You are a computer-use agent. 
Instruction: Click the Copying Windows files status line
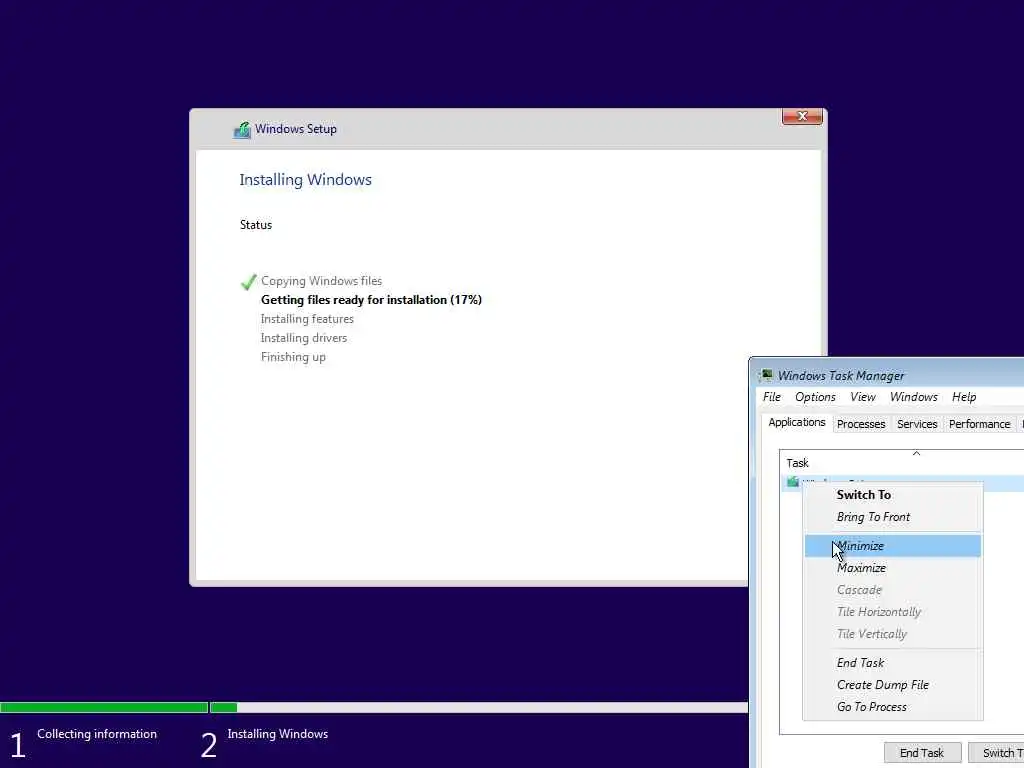pyautogui.click(x=321, y=281)
